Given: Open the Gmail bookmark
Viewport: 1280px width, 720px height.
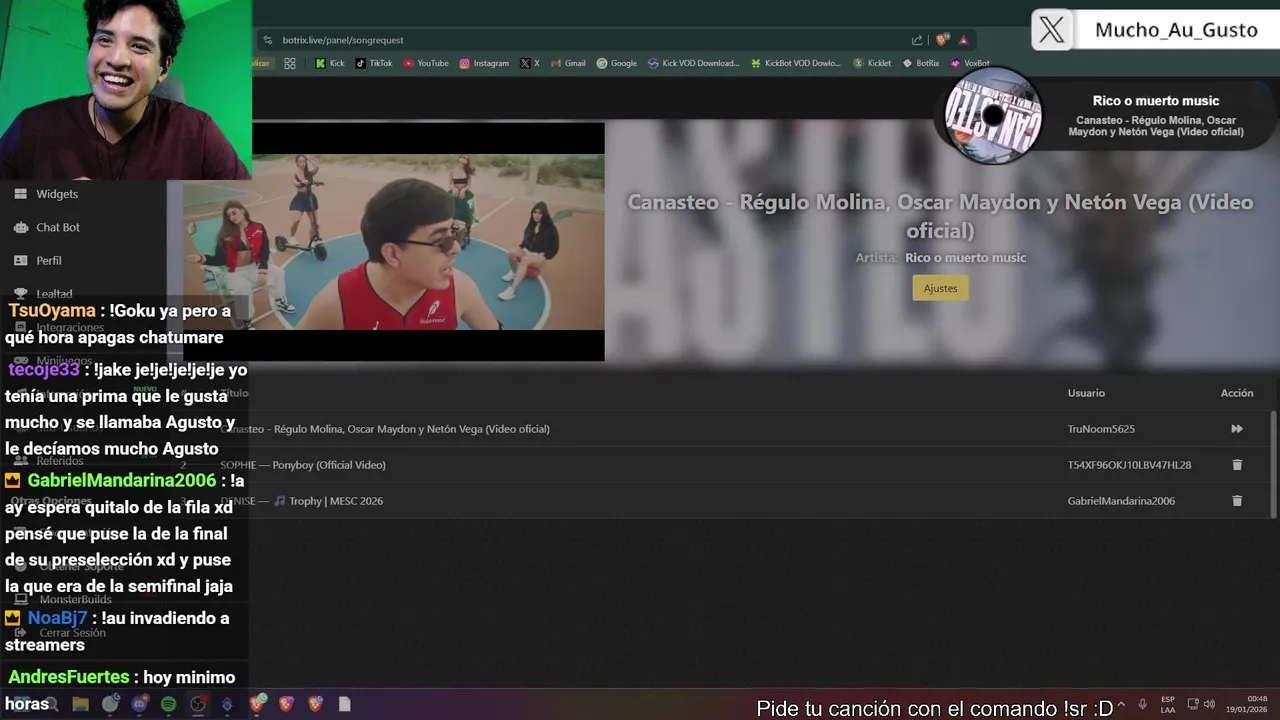Looking at the screenshot, I should [x=568, y=63].
